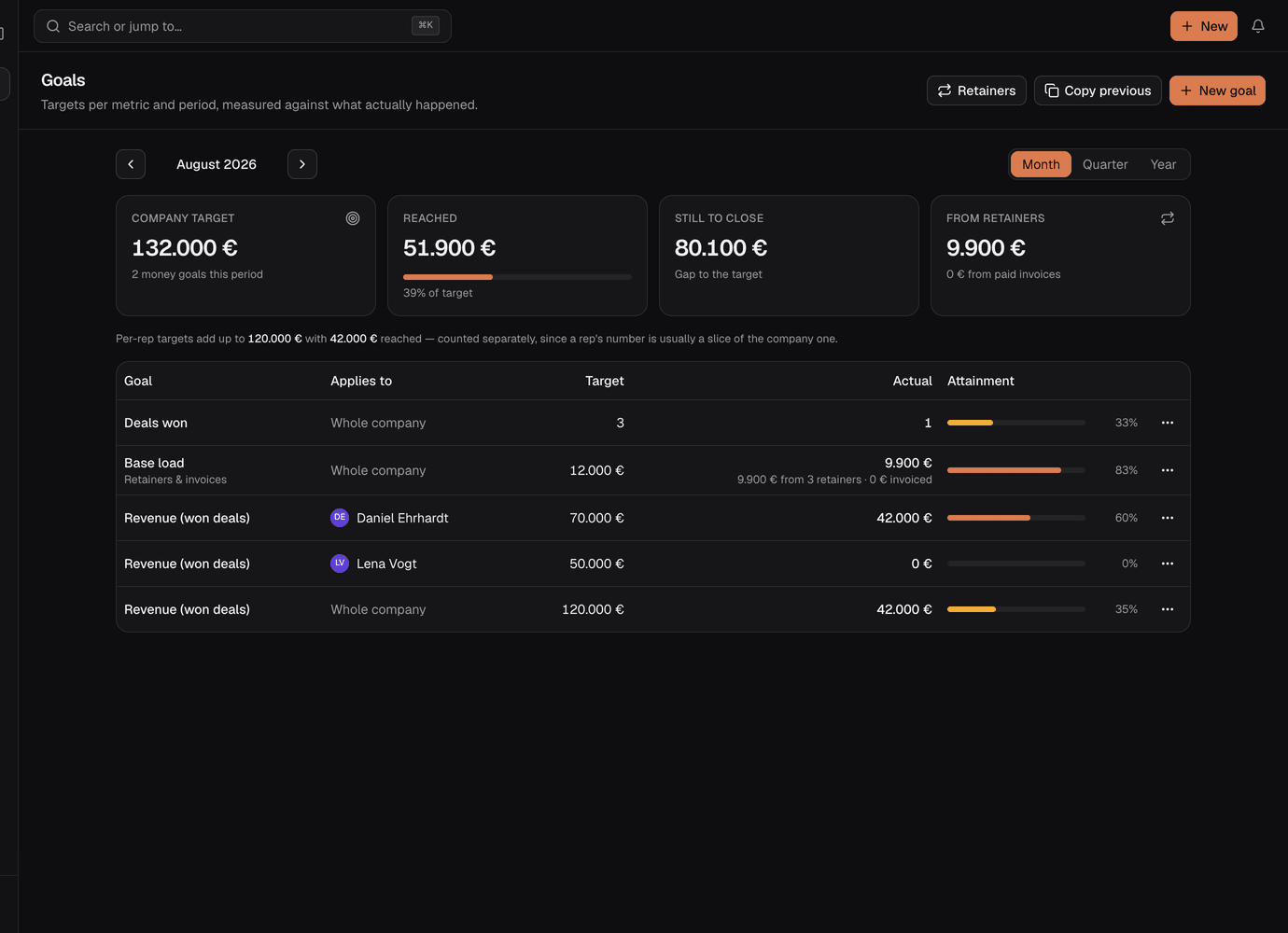Viewport: 1288px width, 933px height.
Task: Click Daniel Ehrhardt's DE avatar
Action: tap(340, 518)
